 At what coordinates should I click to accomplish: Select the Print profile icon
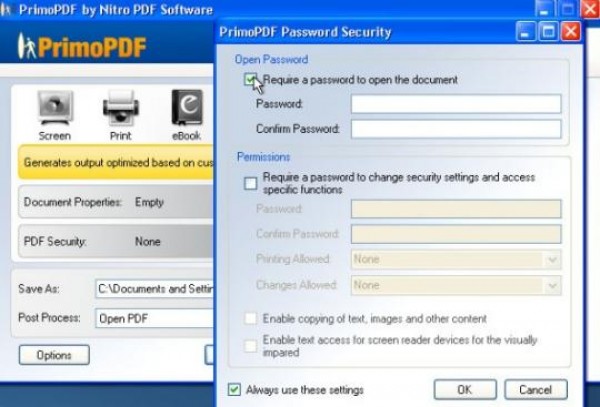tap(121, 108)
